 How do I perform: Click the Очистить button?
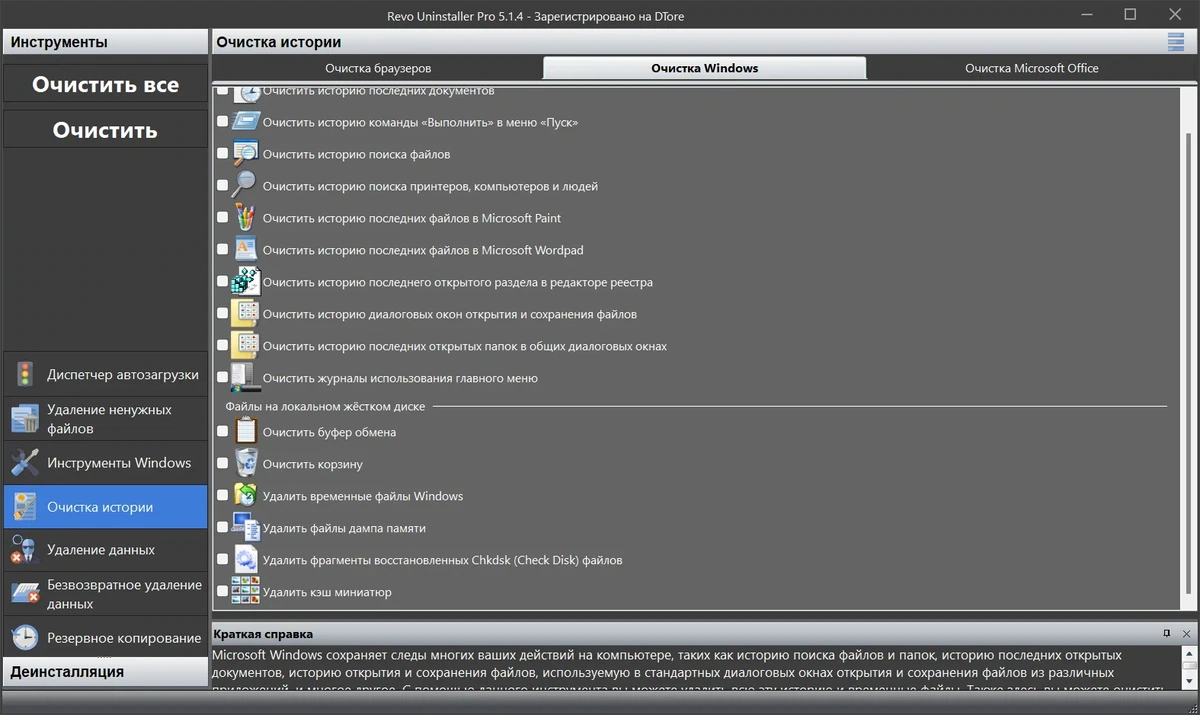[x=105, y=130]
